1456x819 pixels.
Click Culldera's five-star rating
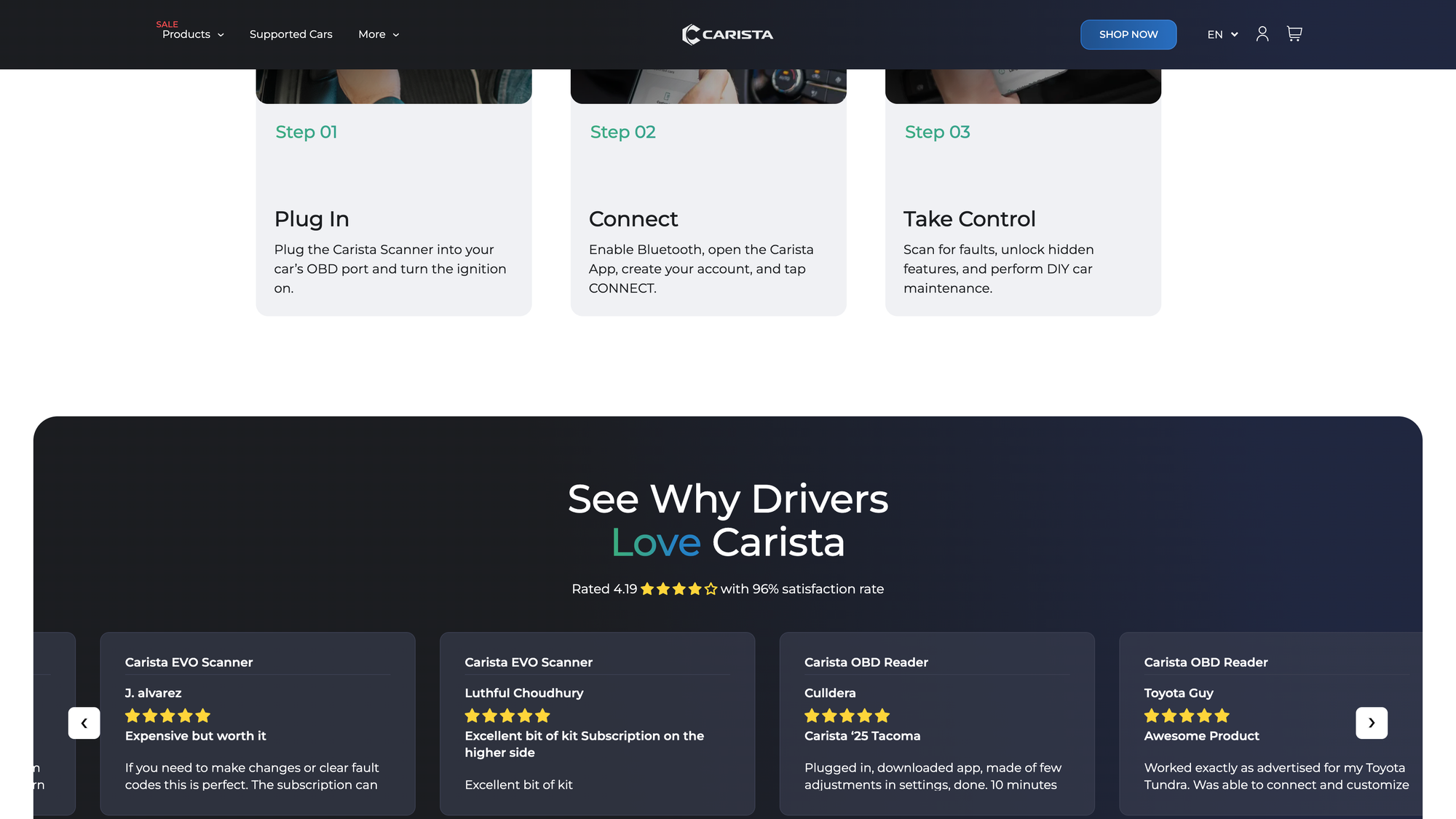pyautogui.click(x=847, y=716)
